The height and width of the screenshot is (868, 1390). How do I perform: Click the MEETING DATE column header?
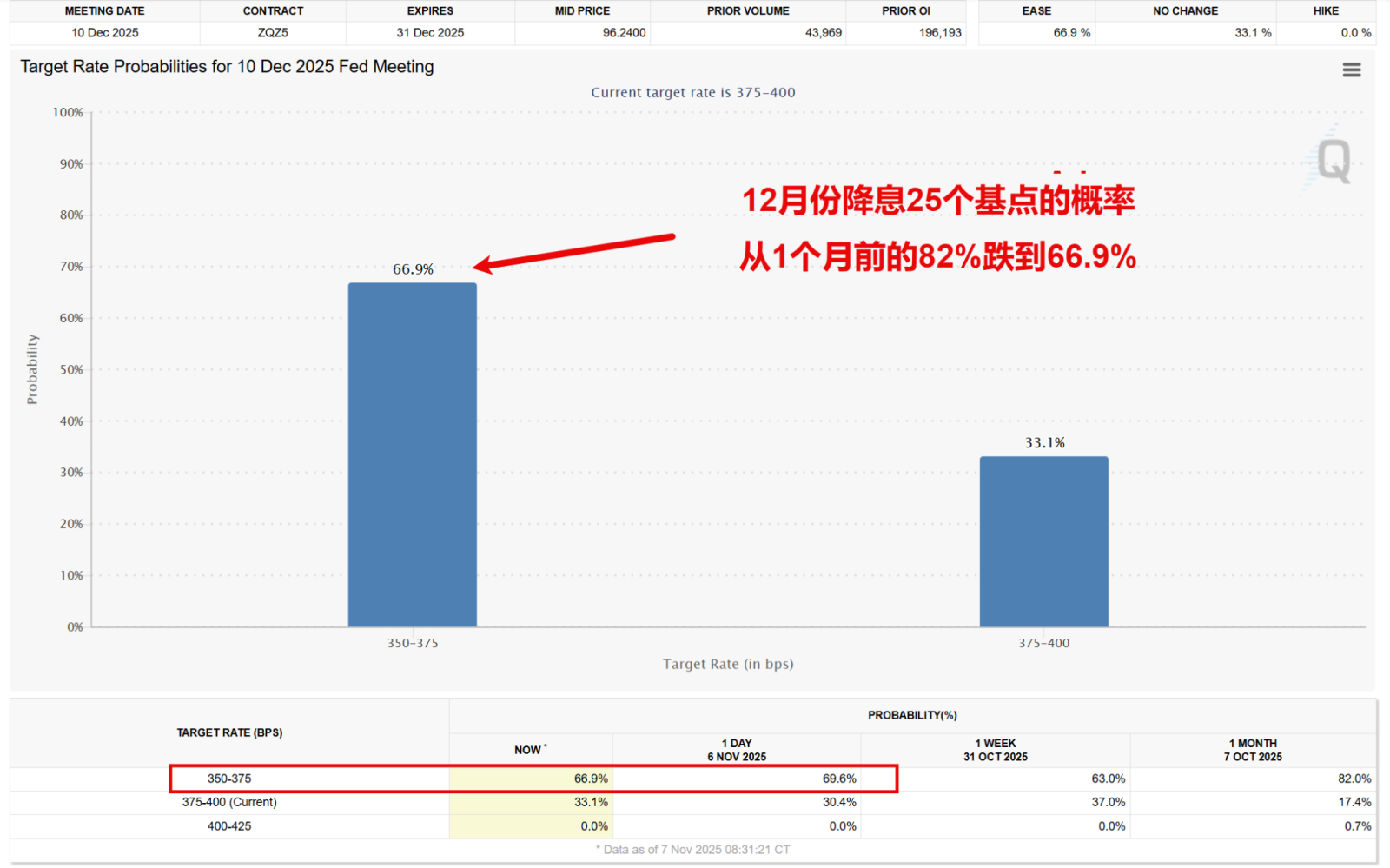[104, 10]
